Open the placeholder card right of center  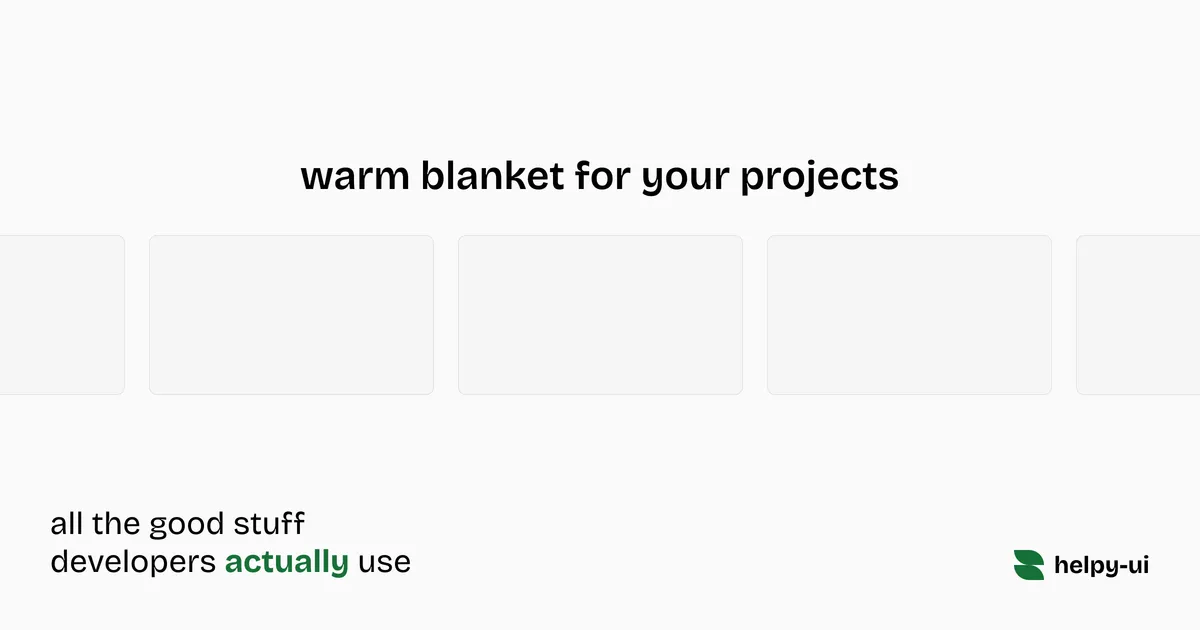click(x=909, y=315)
